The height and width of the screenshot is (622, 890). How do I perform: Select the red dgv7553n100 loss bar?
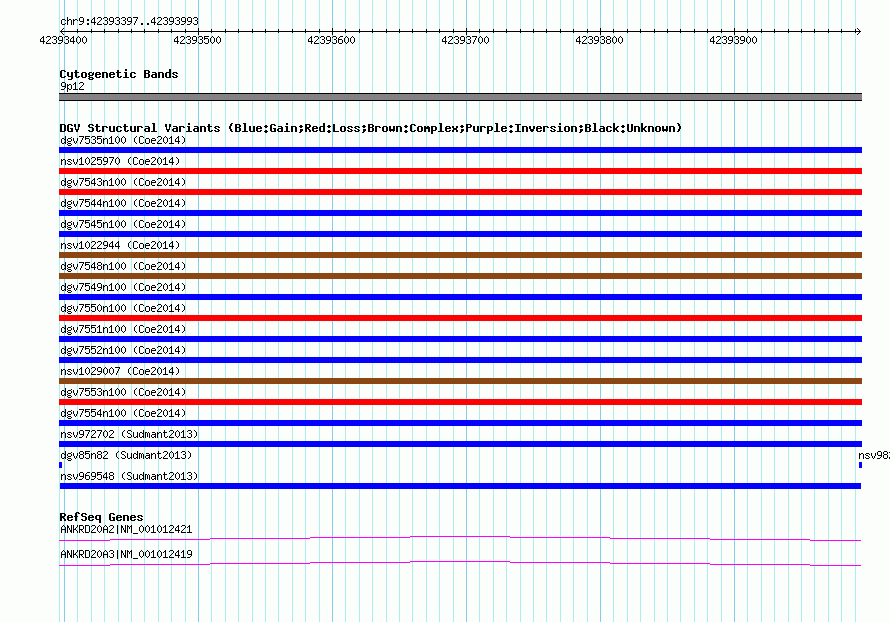460,402
